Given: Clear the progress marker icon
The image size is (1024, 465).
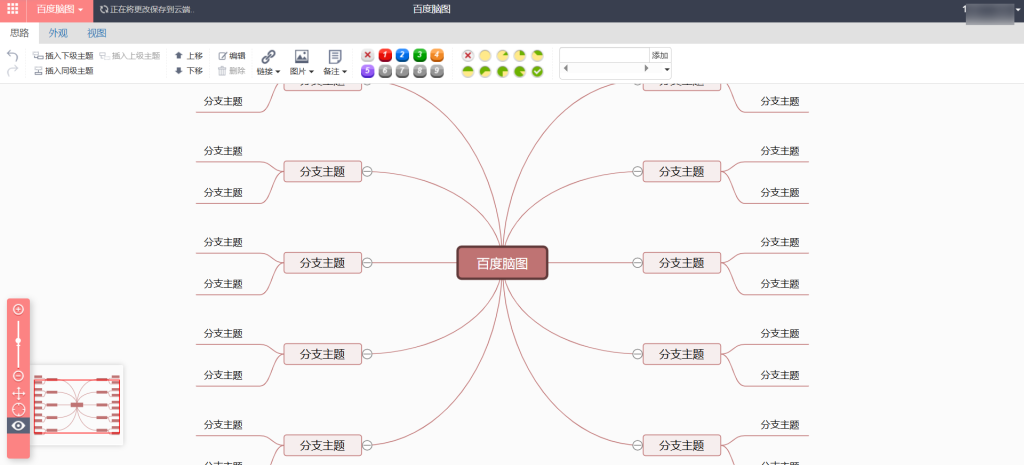Looking at the screenshot, I should [468, 56].
